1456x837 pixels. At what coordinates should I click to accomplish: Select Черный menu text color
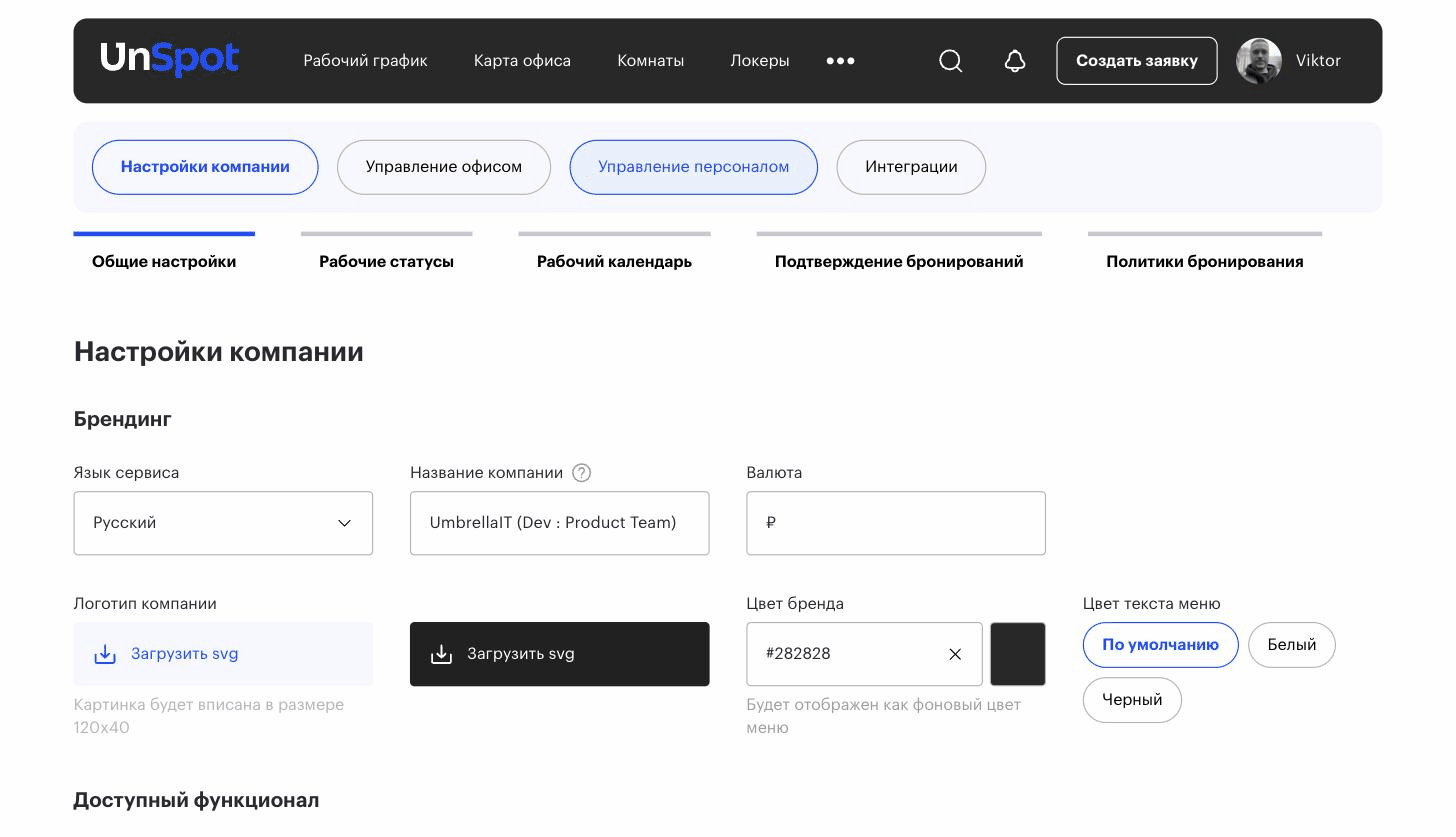click(x=1132, y=700)
